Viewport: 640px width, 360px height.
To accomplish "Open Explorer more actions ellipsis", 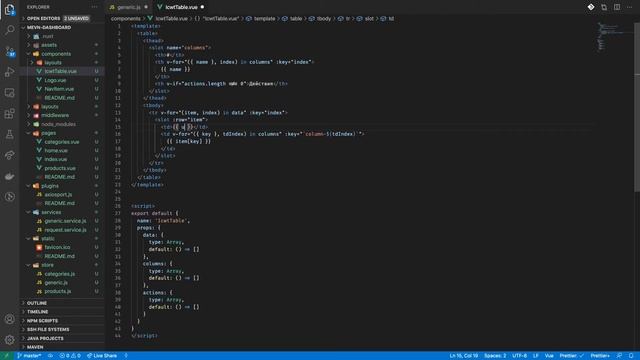I will point(95,7).
